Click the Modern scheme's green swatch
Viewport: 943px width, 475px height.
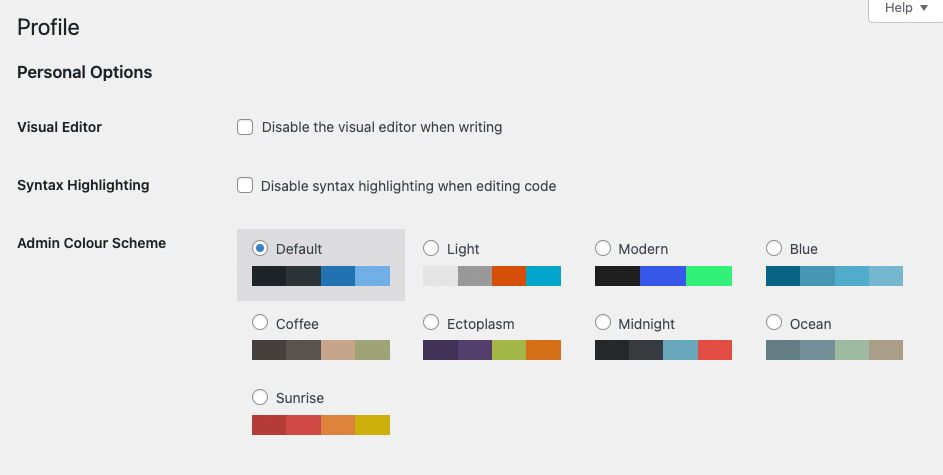[709, 276]
